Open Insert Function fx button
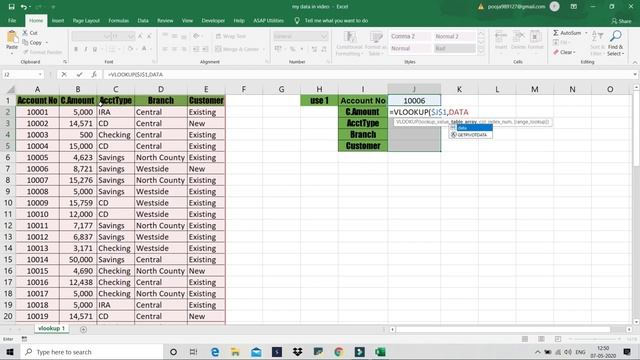640x360 pixels. (x=94, y=74)
